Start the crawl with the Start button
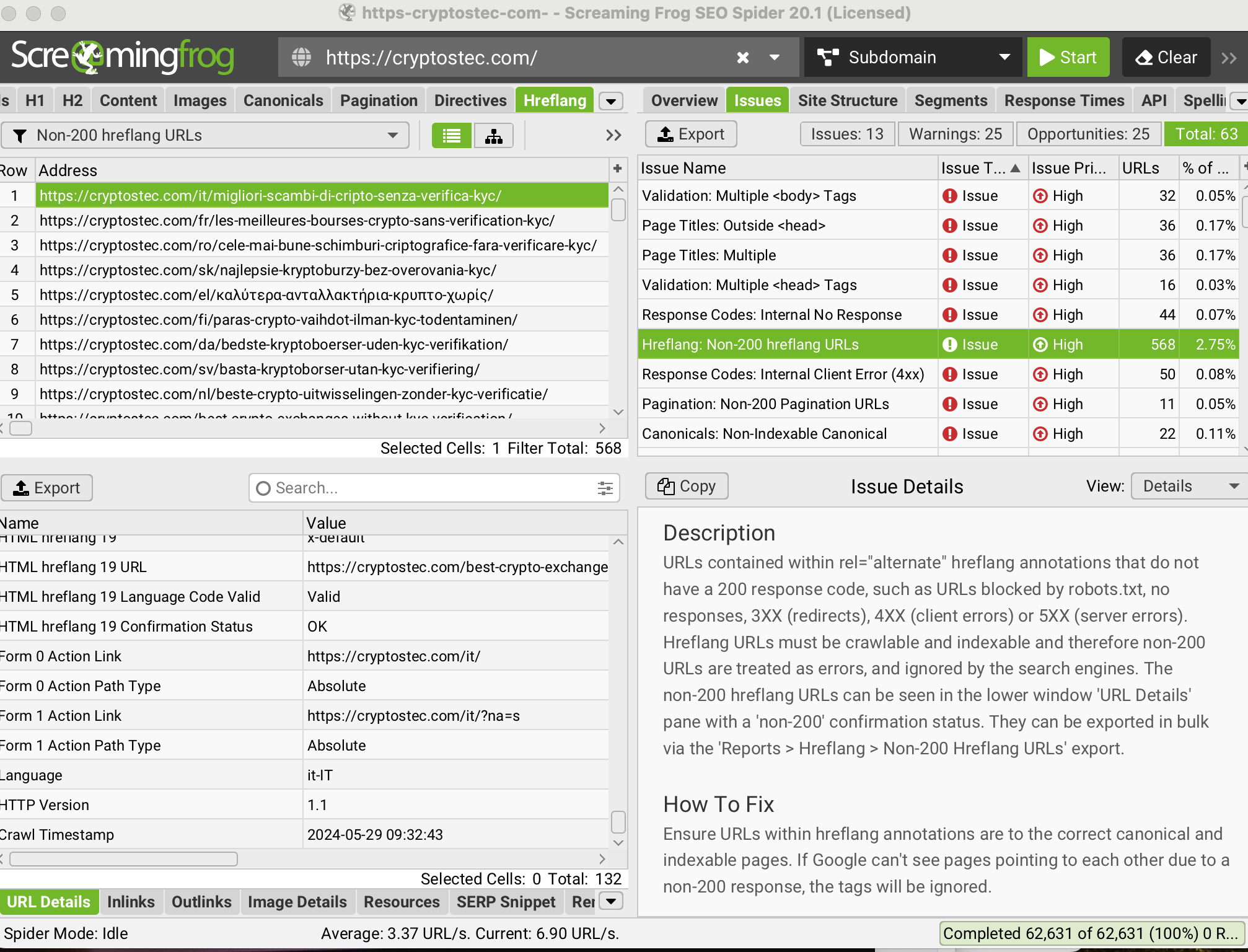The height and width of the screenshot is (952, 1248). 1068,58
